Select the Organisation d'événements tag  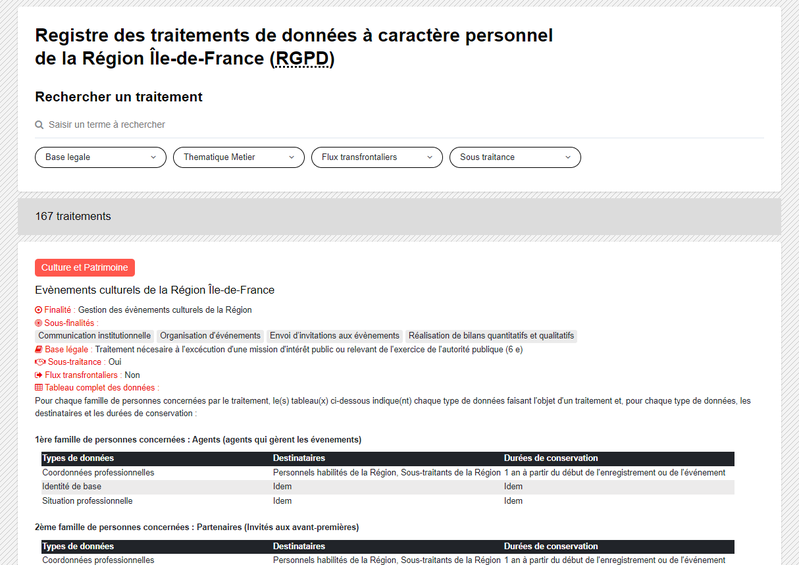coord(210,336)
